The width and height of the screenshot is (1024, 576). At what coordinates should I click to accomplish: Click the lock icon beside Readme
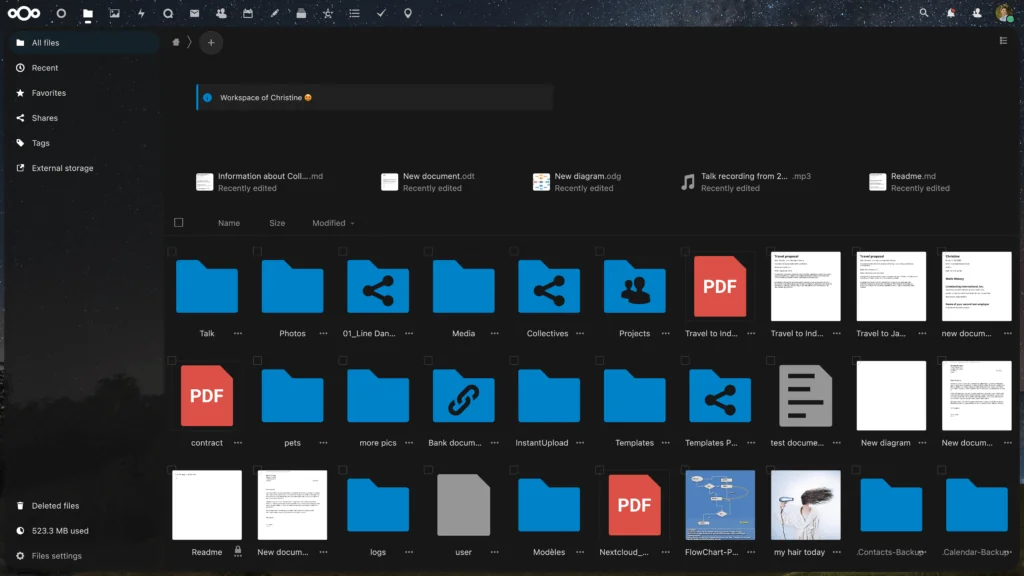[x=238, y=551]
